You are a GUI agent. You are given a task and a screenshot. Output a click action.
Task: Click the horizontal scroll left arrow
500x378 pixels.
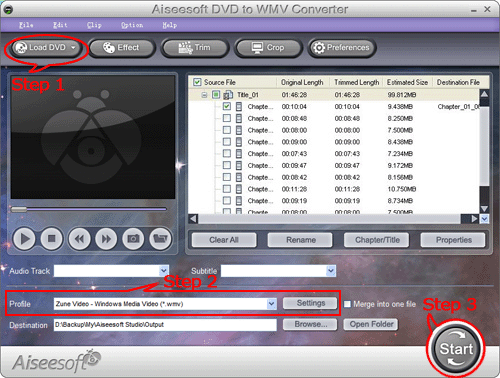[193, 219]
